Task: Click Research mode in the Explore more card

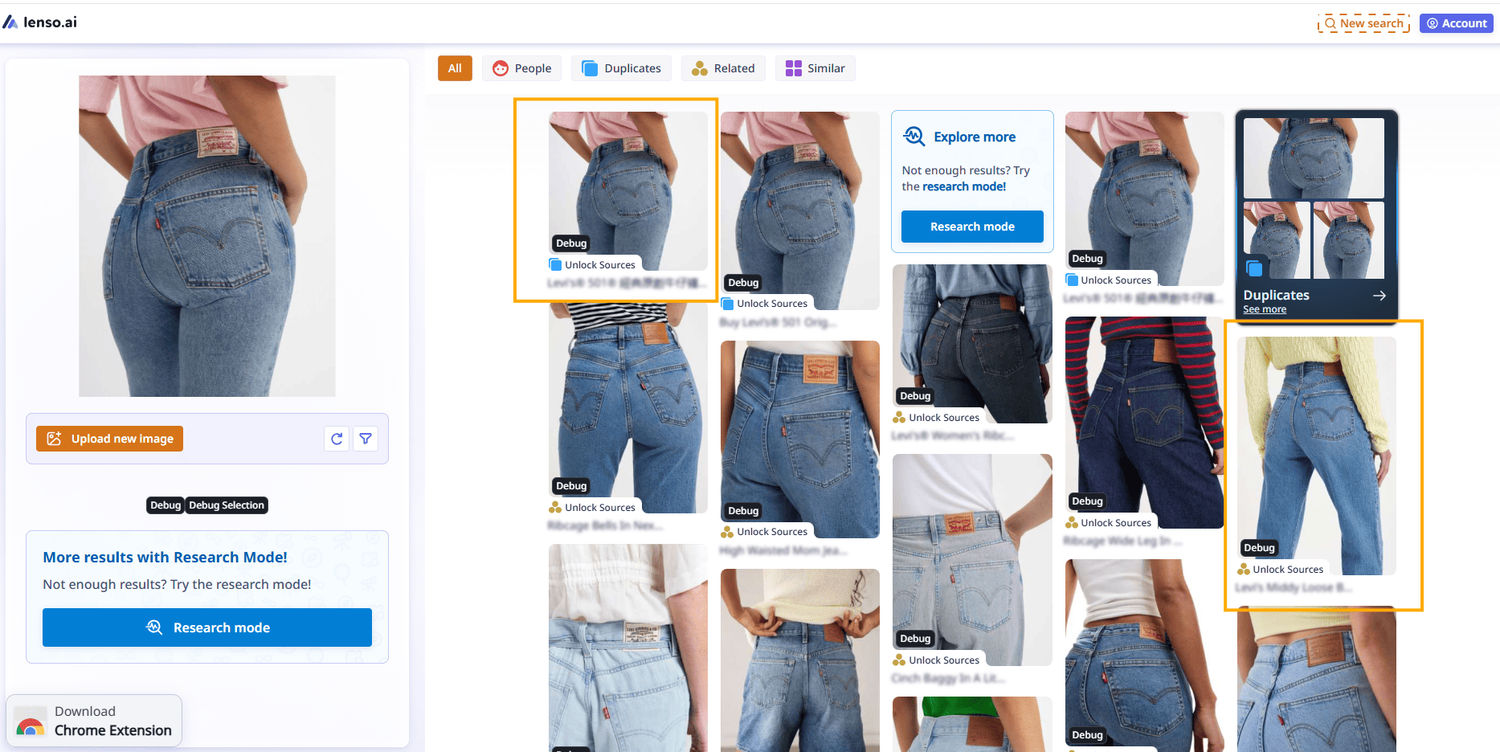Action: pos(972,227)
